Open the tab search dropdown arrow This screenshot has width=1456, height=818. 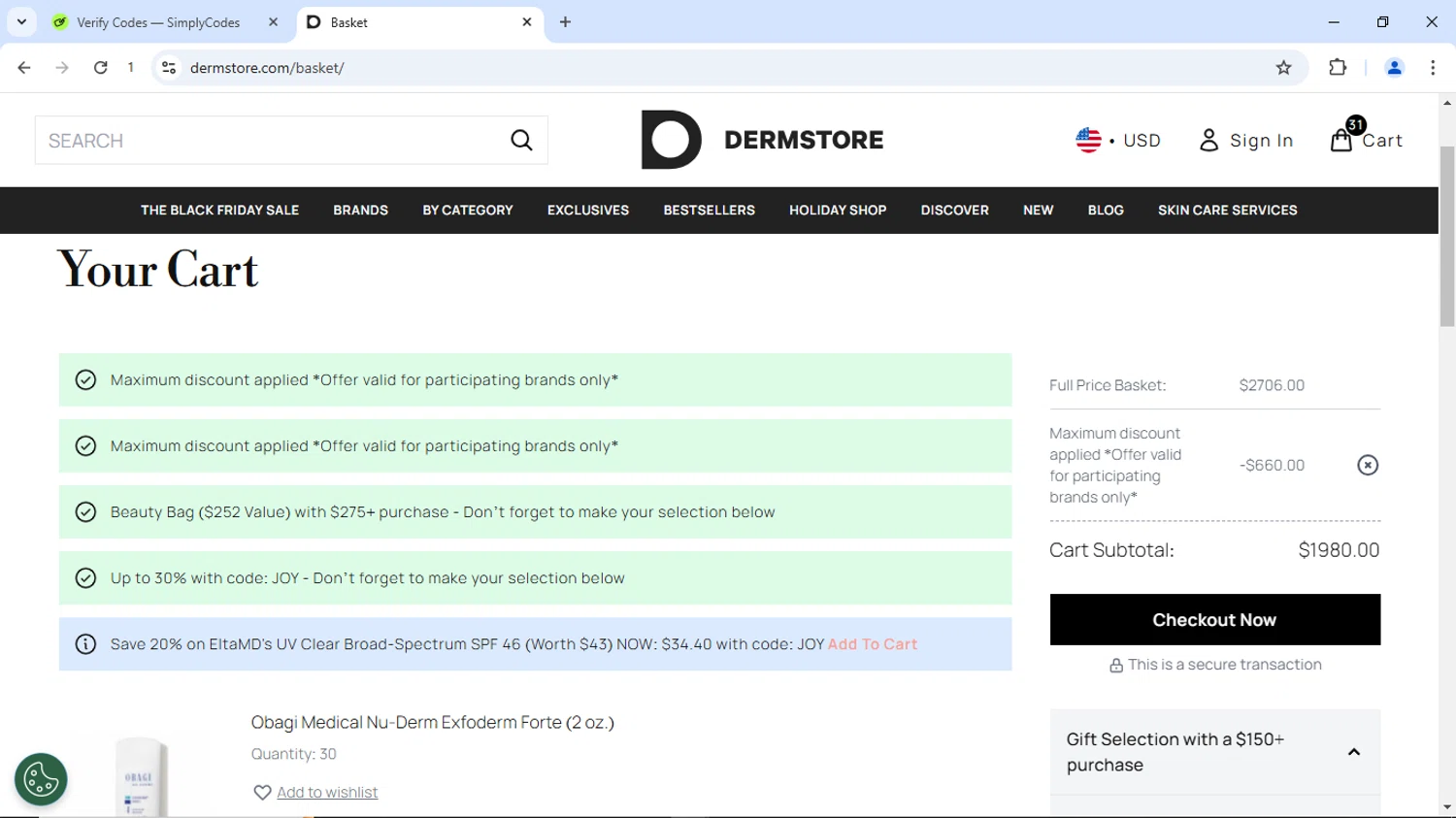point(21,21)
